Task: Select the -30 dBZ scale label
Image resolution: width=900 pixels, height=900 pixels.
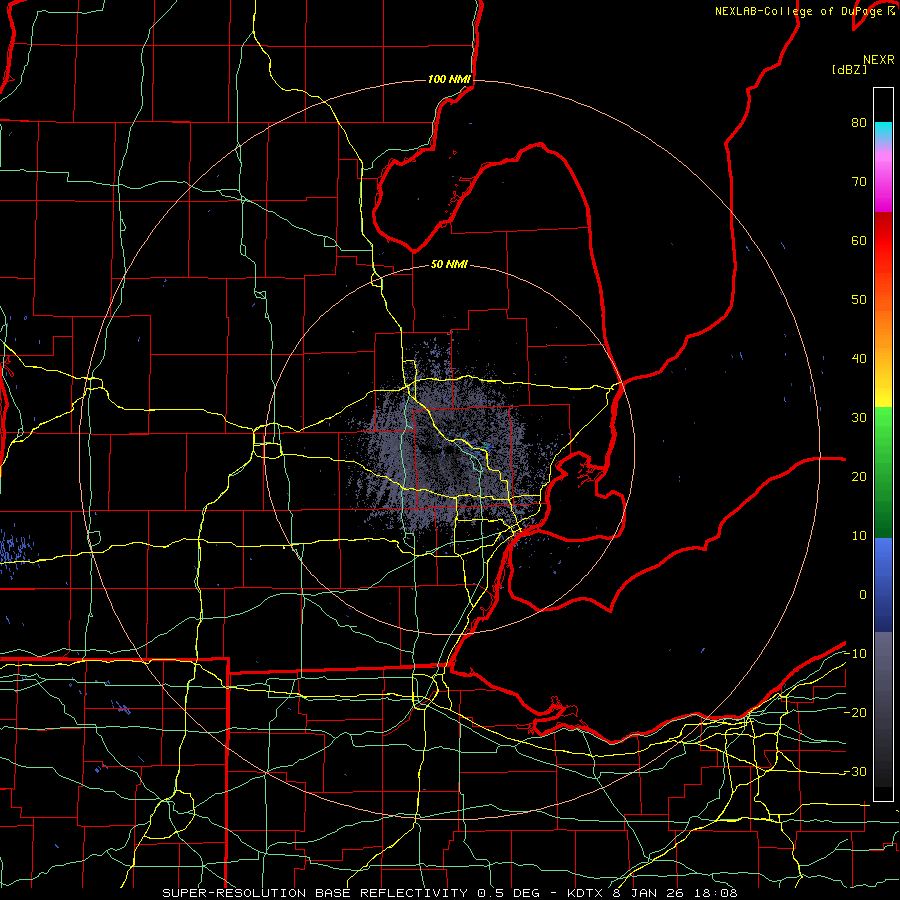Action: 855,772
